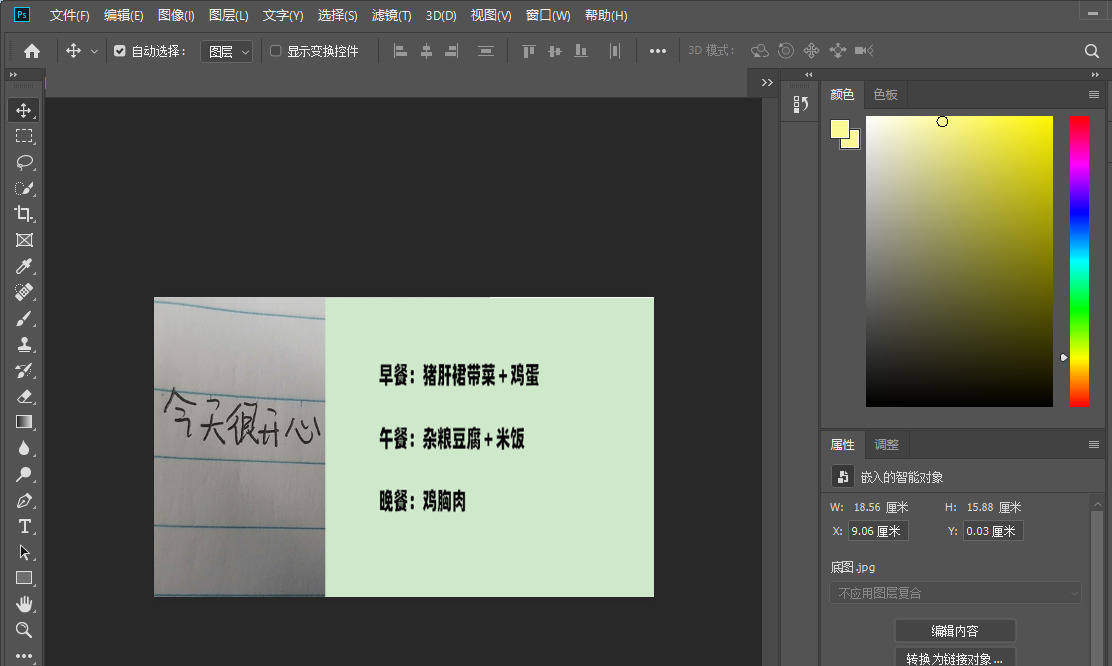The width and height of the screenshot is (1112, 666).
Task: Click the foreground color swatch
Action: (840, 129)
